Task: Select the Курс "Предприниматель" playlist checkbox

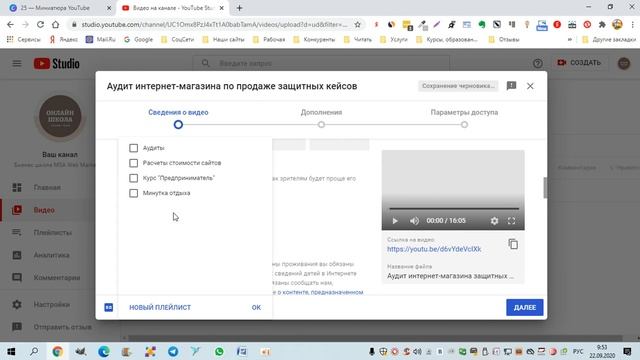Action: point(133,178)
